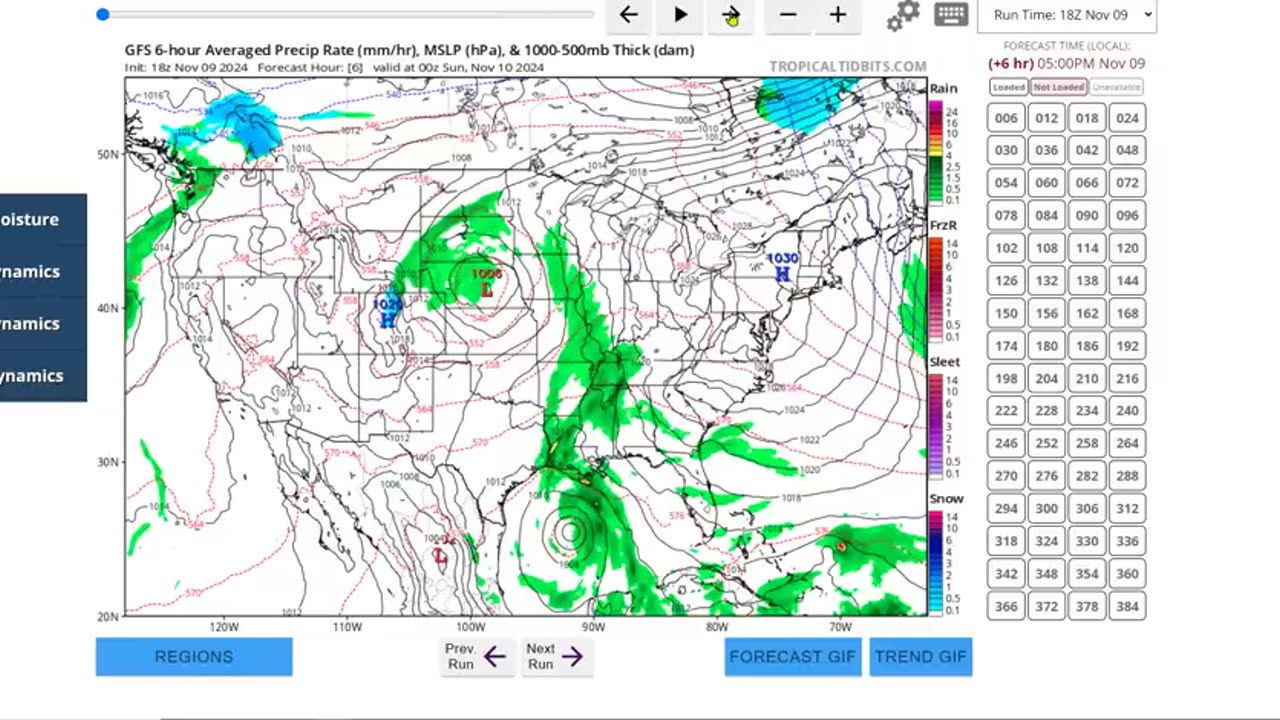Slow animation with the minus button
Image resolution: width=1280 pixels, height=720 pixels.
click(788, 15)
